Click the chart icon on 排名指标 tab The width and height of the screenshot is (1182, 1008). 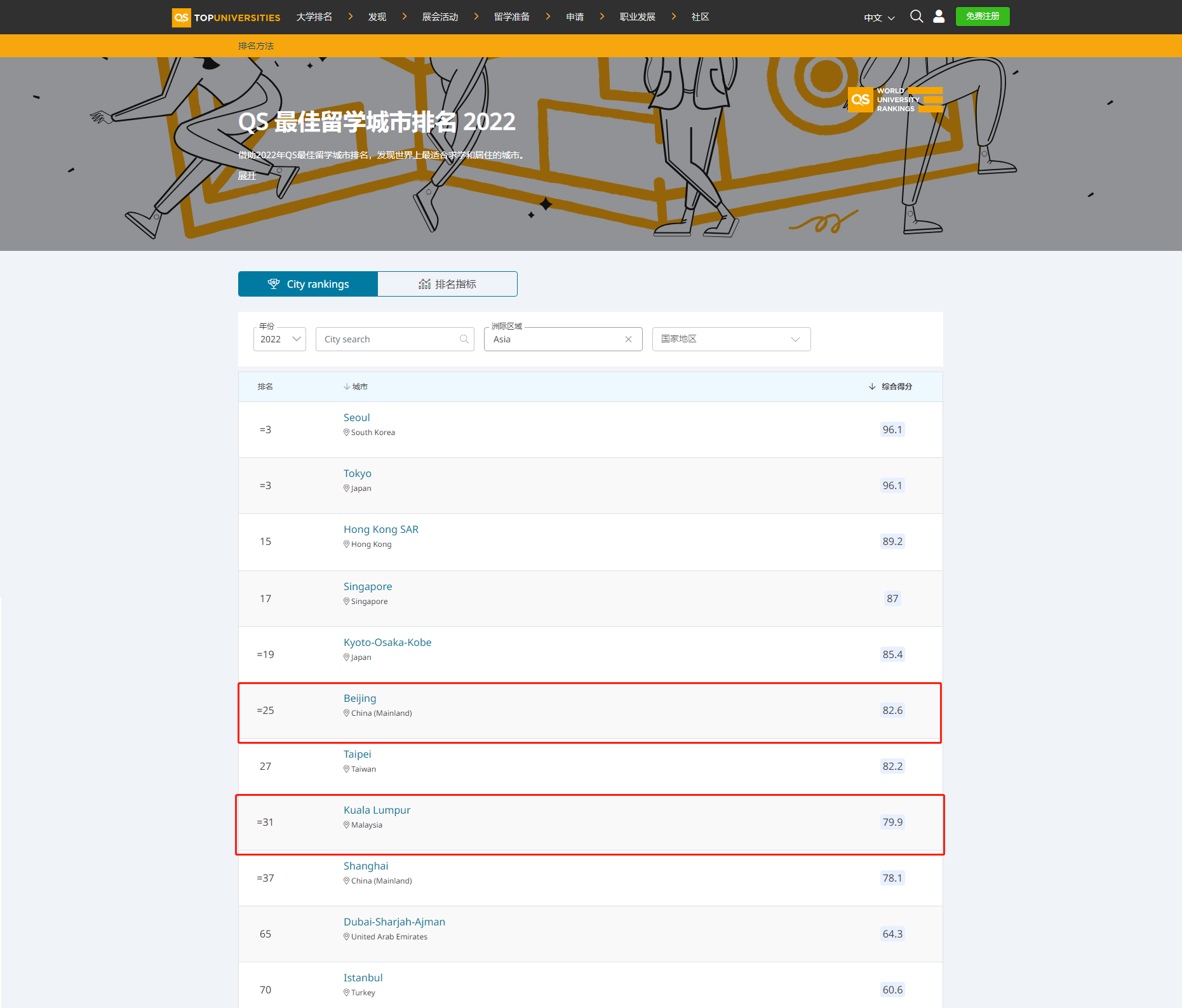pyautogui.click(x=425, y=284)
